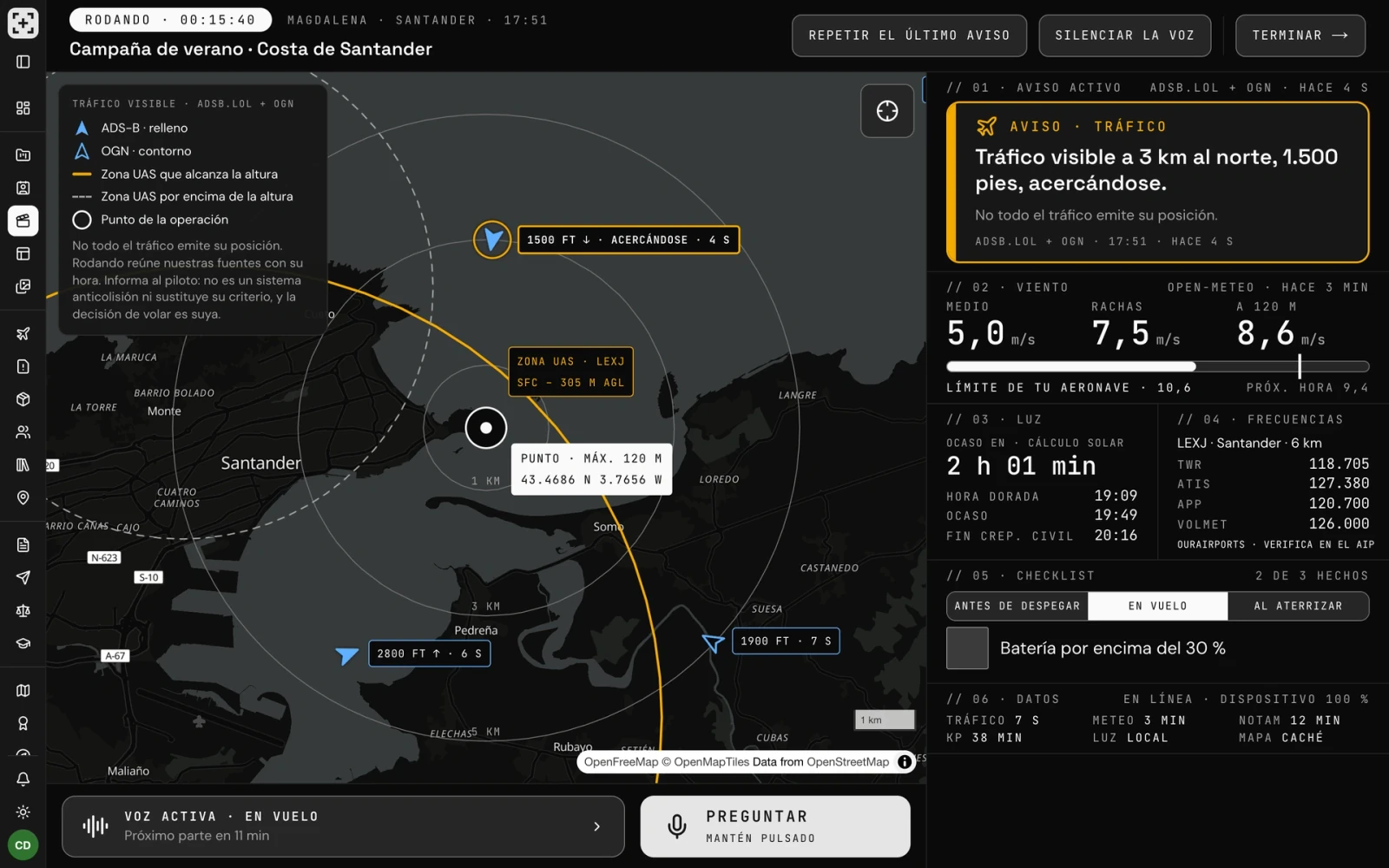
Task: Click the 'Aviso · Tráfico' active alert card
Action: tap(1157, 182)
